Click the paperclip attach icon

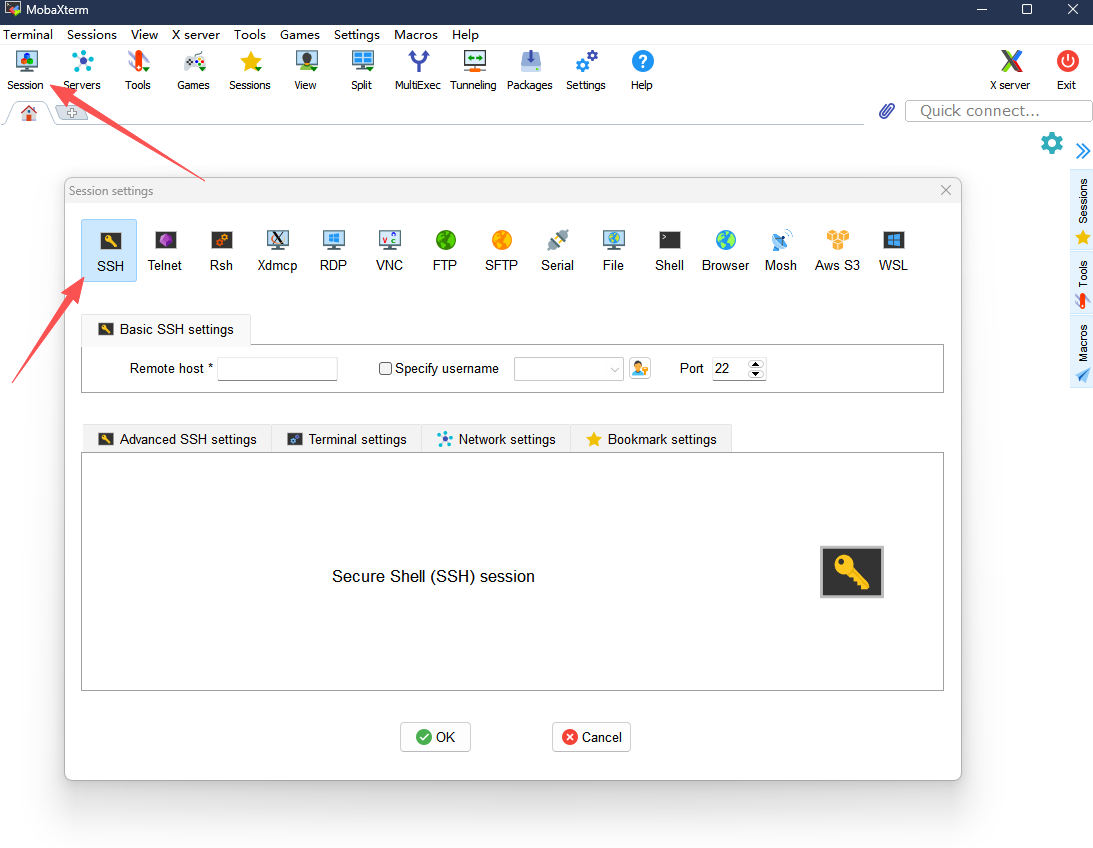[887, 111]
